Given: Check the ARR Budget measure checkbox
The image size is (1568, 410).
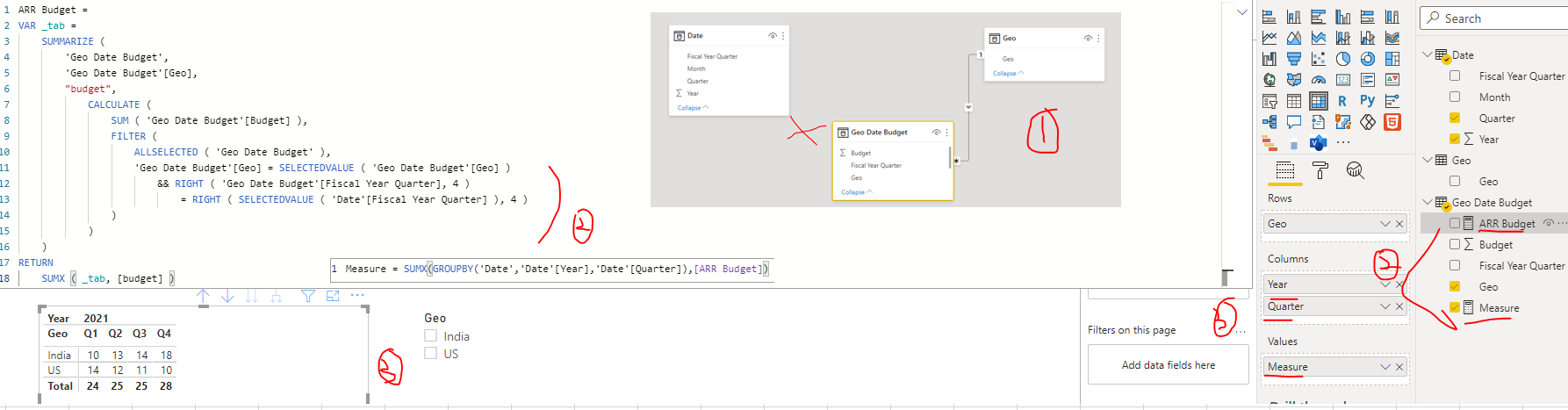Looking at the screenshot, I should click(1455, 224).
